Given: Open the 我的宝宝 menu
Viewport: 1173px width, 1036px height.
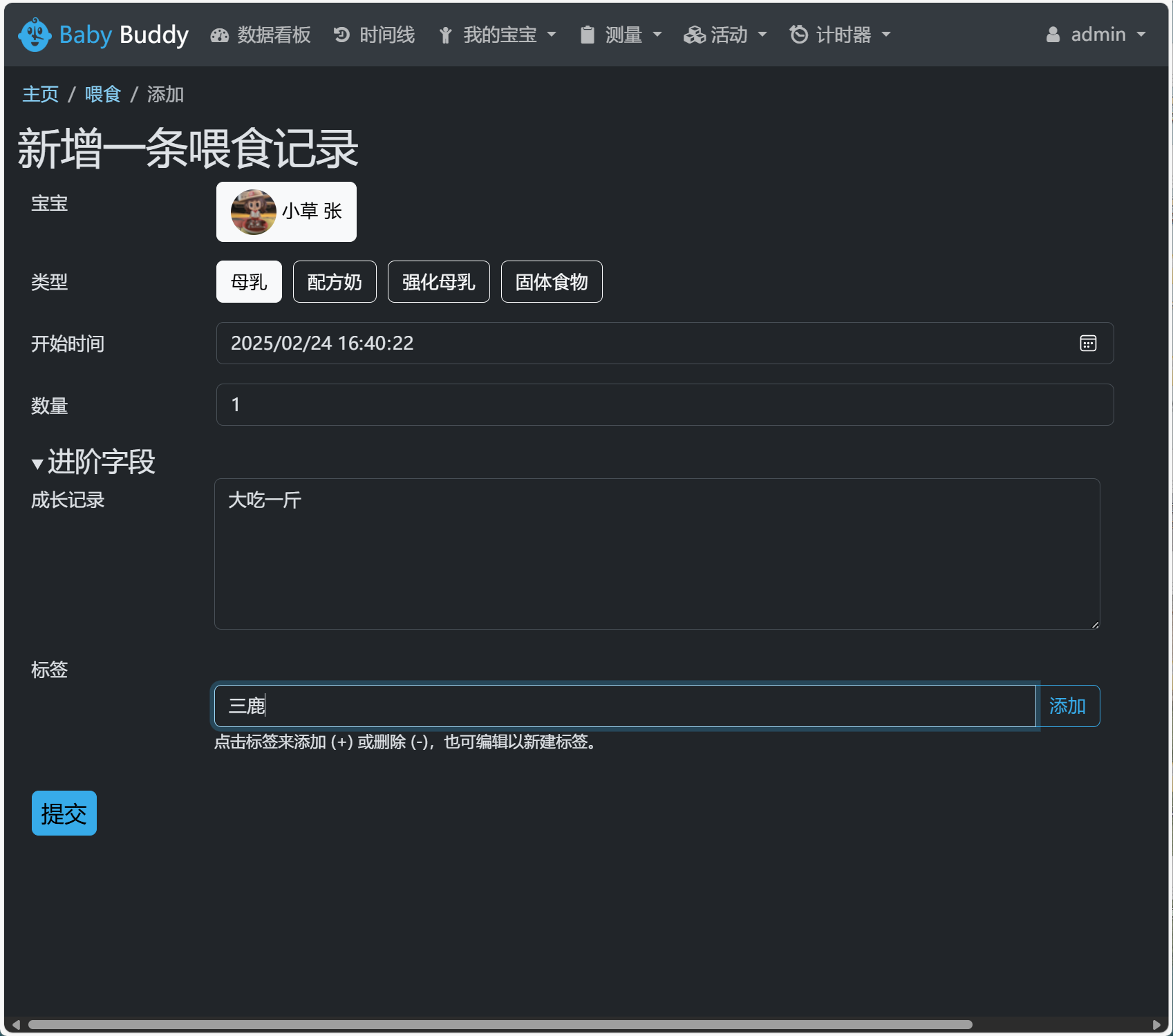Looking at the screenshot, I should point(496,35).
